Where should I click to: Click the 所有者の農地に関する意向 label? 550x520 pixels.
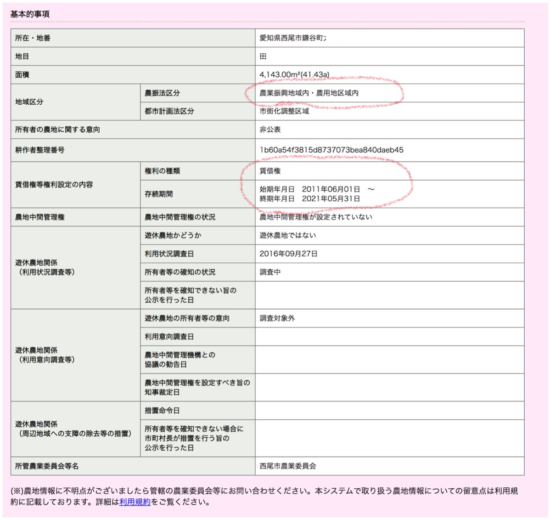(58, 129)
